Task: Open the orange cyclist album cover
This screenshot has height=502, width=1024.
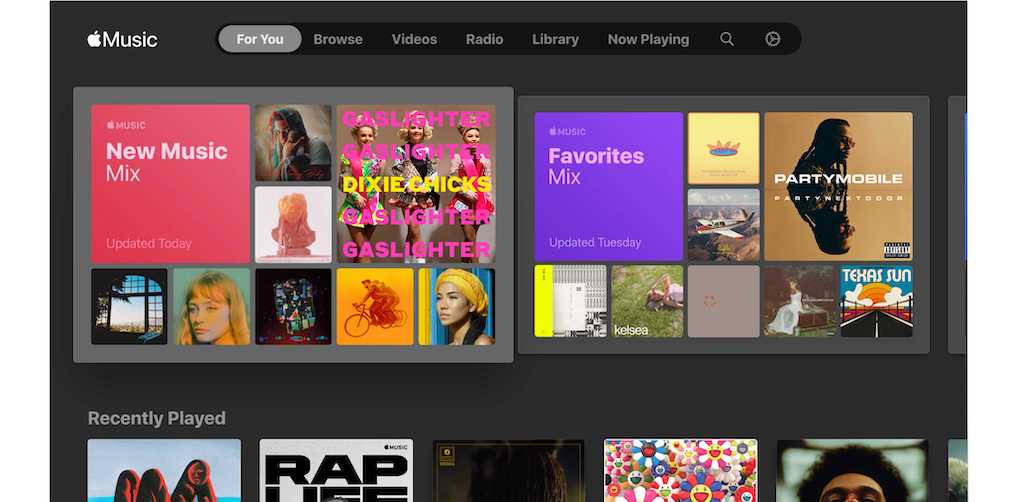Action: click(375, 306)
